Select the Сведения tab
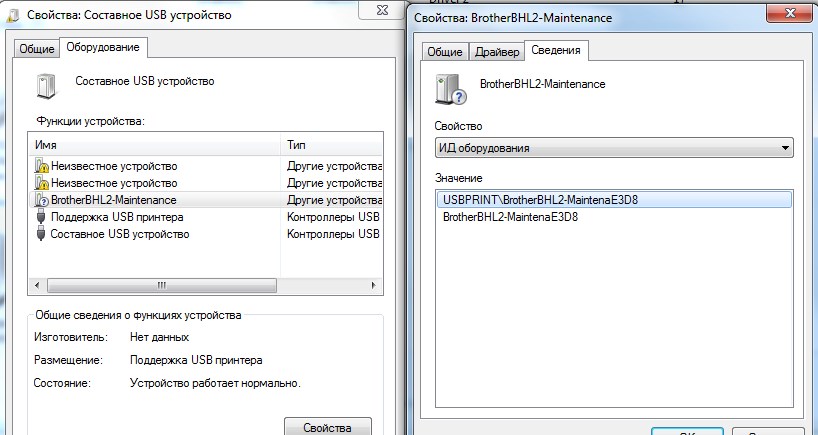Image resolution: width=818 pixels, height=435 pixels. tap(557, 50)
